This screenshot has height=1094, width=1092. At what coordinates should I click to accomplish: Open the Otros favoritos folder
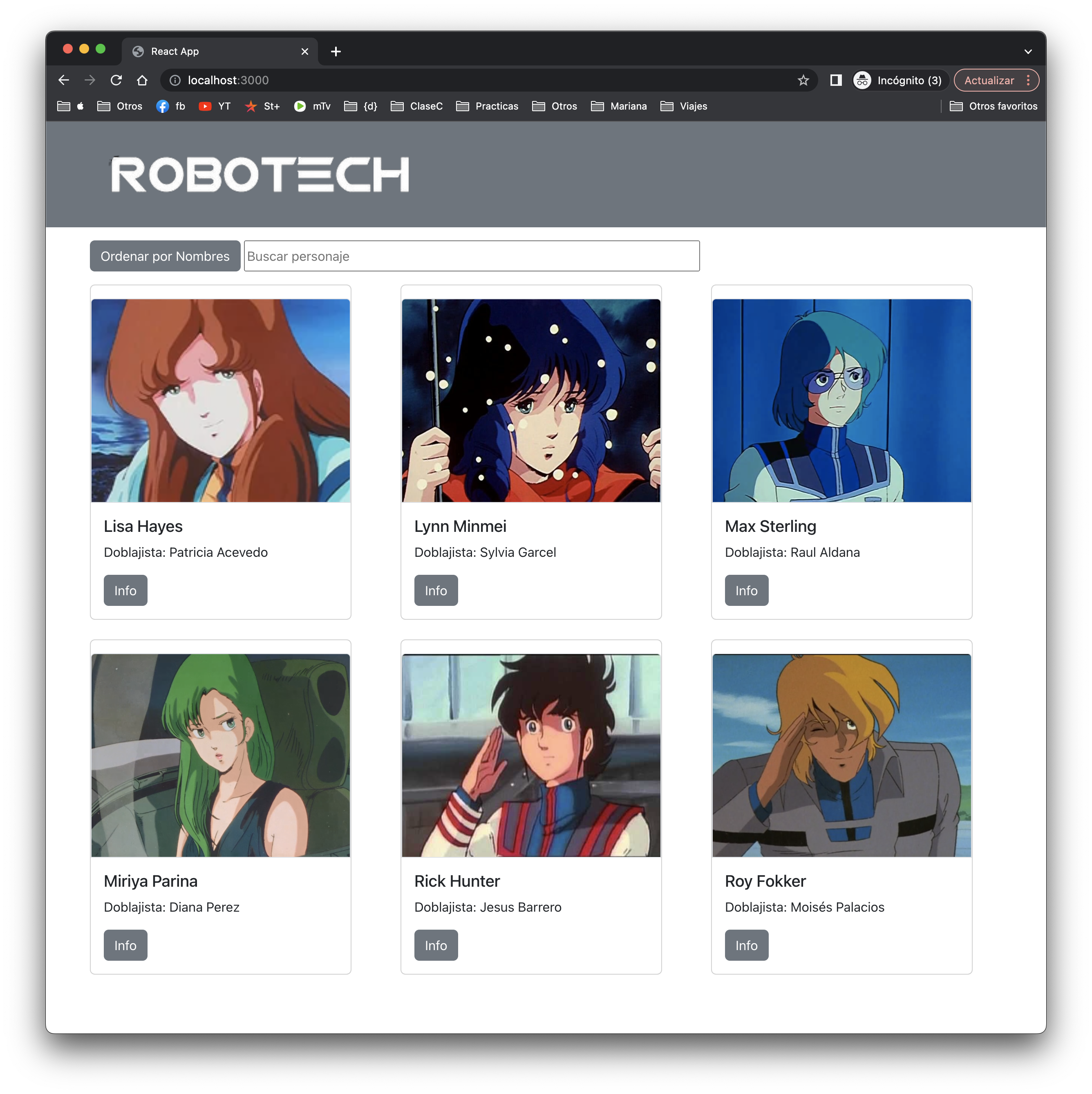pyautogui.click(x=994, y=106)
